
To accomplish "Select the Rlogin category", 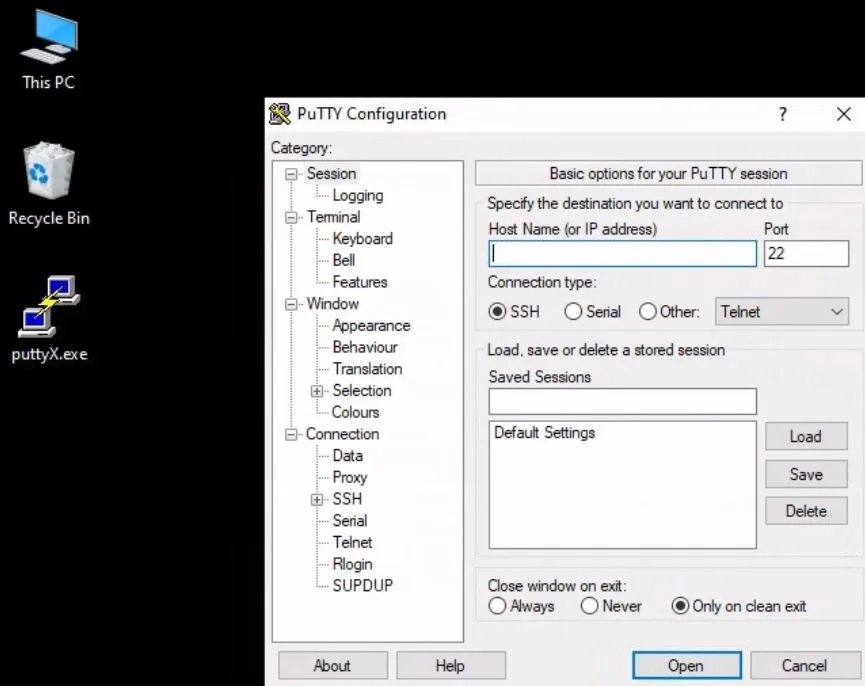I will point(353,564).
